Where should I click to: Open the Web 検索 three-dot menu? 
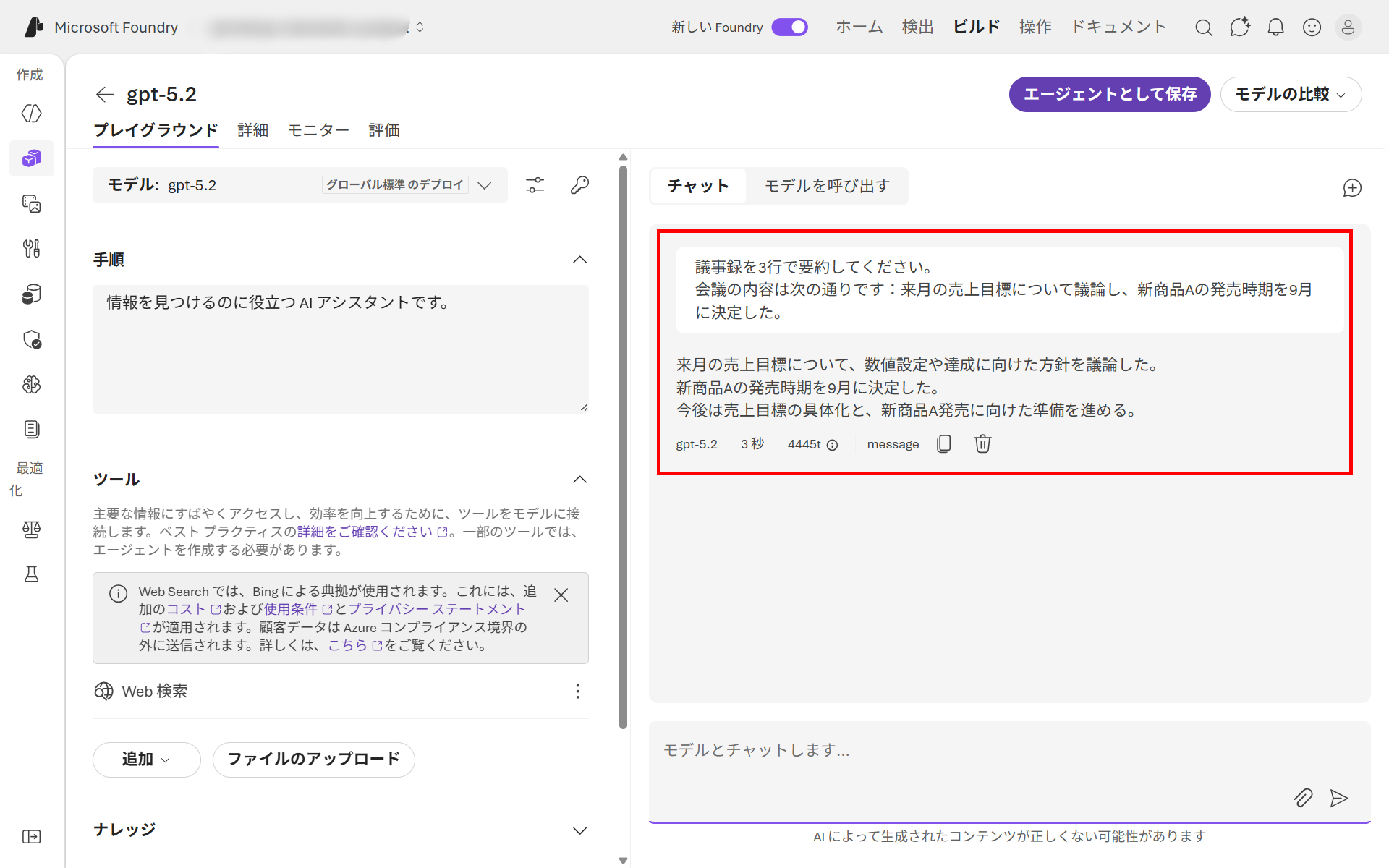[x=577, y=692]
